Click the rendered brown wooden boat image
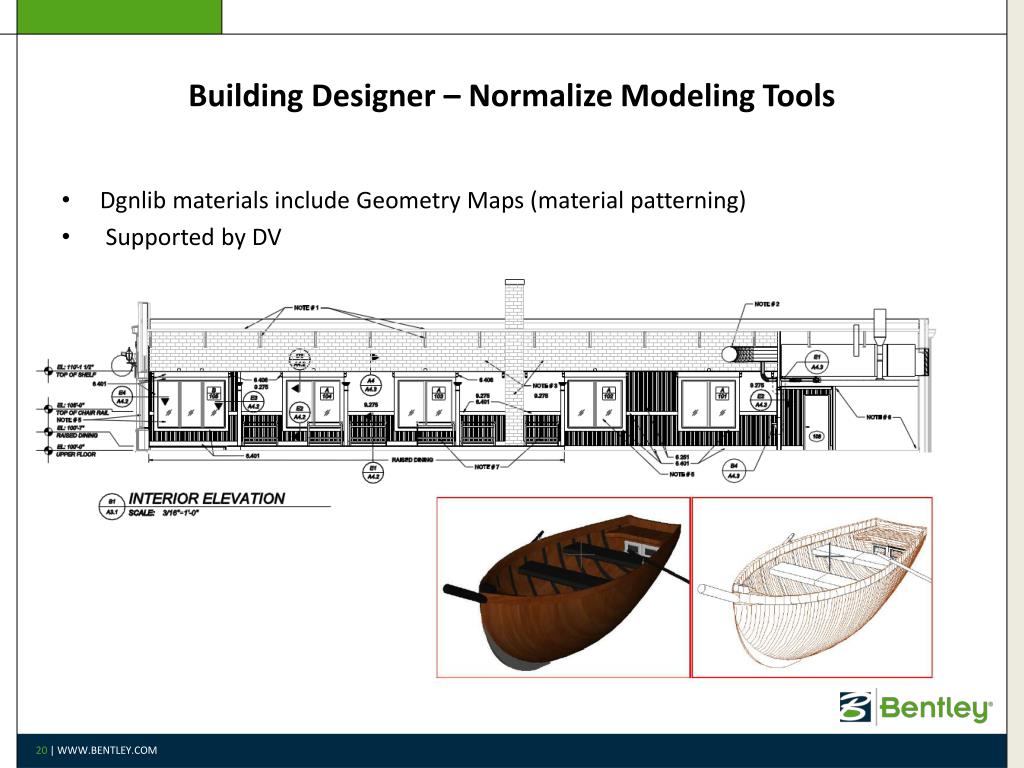 [563, 587]
